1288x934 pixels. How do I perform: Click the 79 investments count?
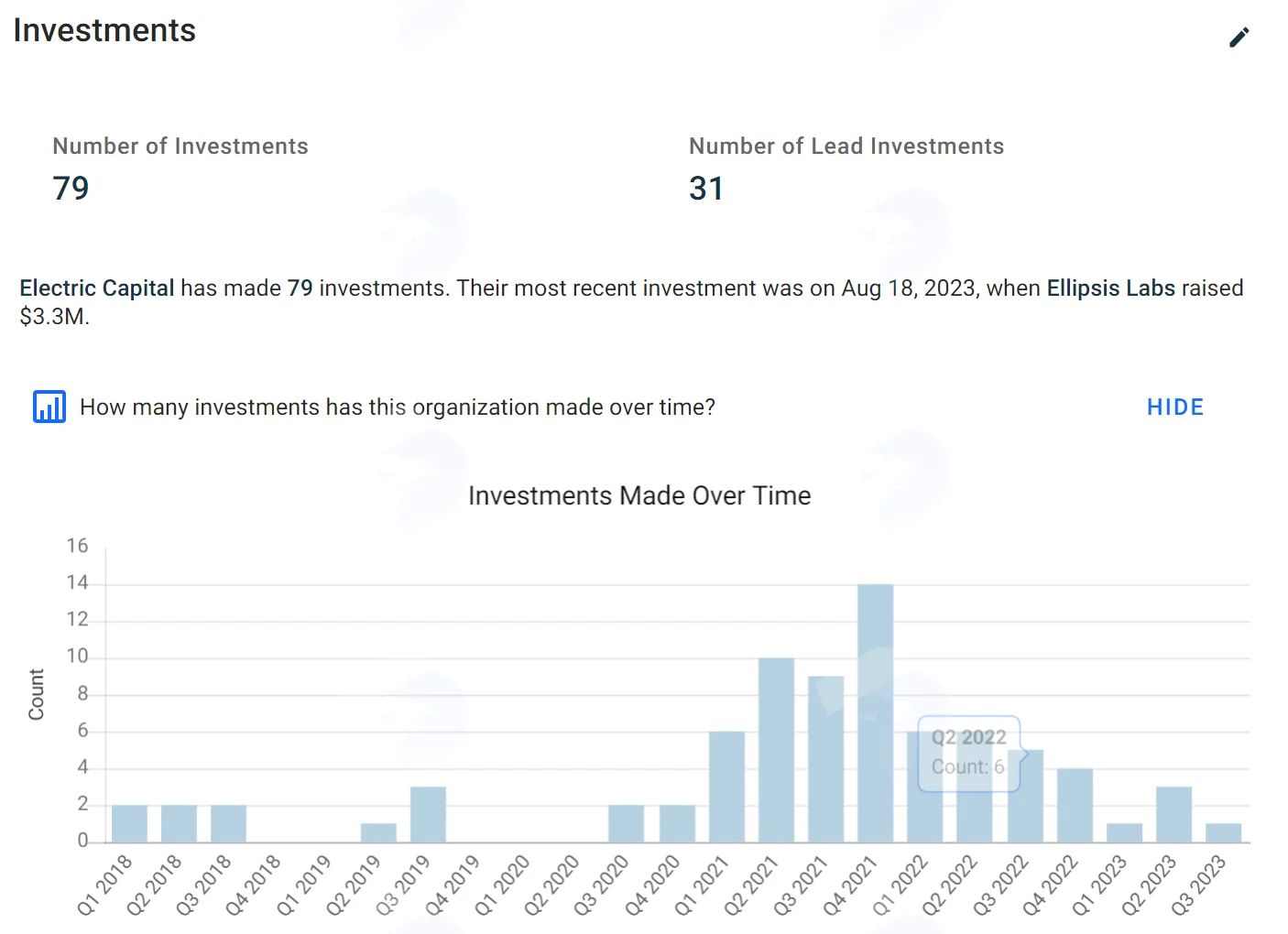[71, 189]
